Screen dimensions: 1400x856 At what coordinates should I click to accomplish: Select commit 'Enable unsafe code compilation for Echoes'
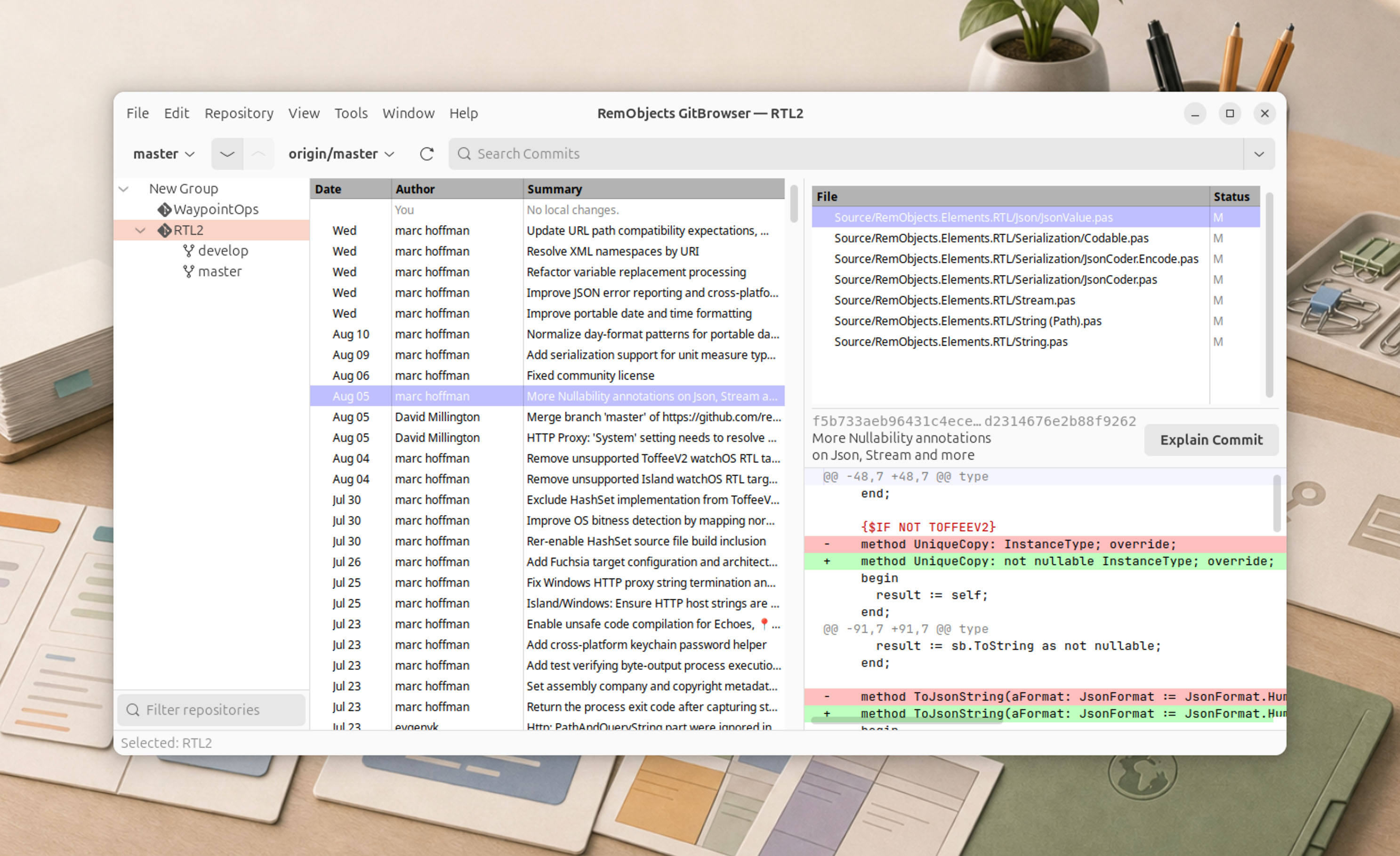[x=547, y=624]
